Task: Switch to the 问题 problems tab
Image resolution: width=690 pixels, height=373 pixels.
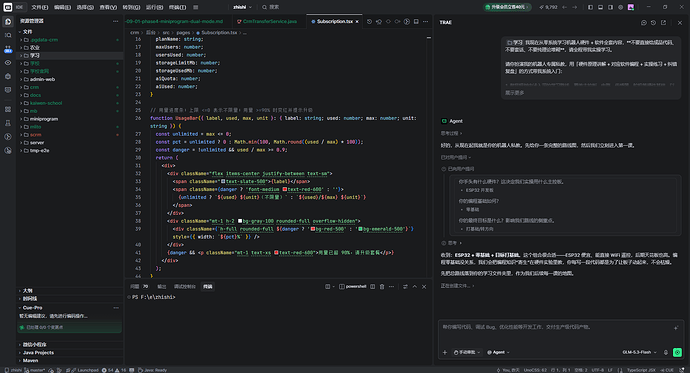Action: [x=139, y=286]
